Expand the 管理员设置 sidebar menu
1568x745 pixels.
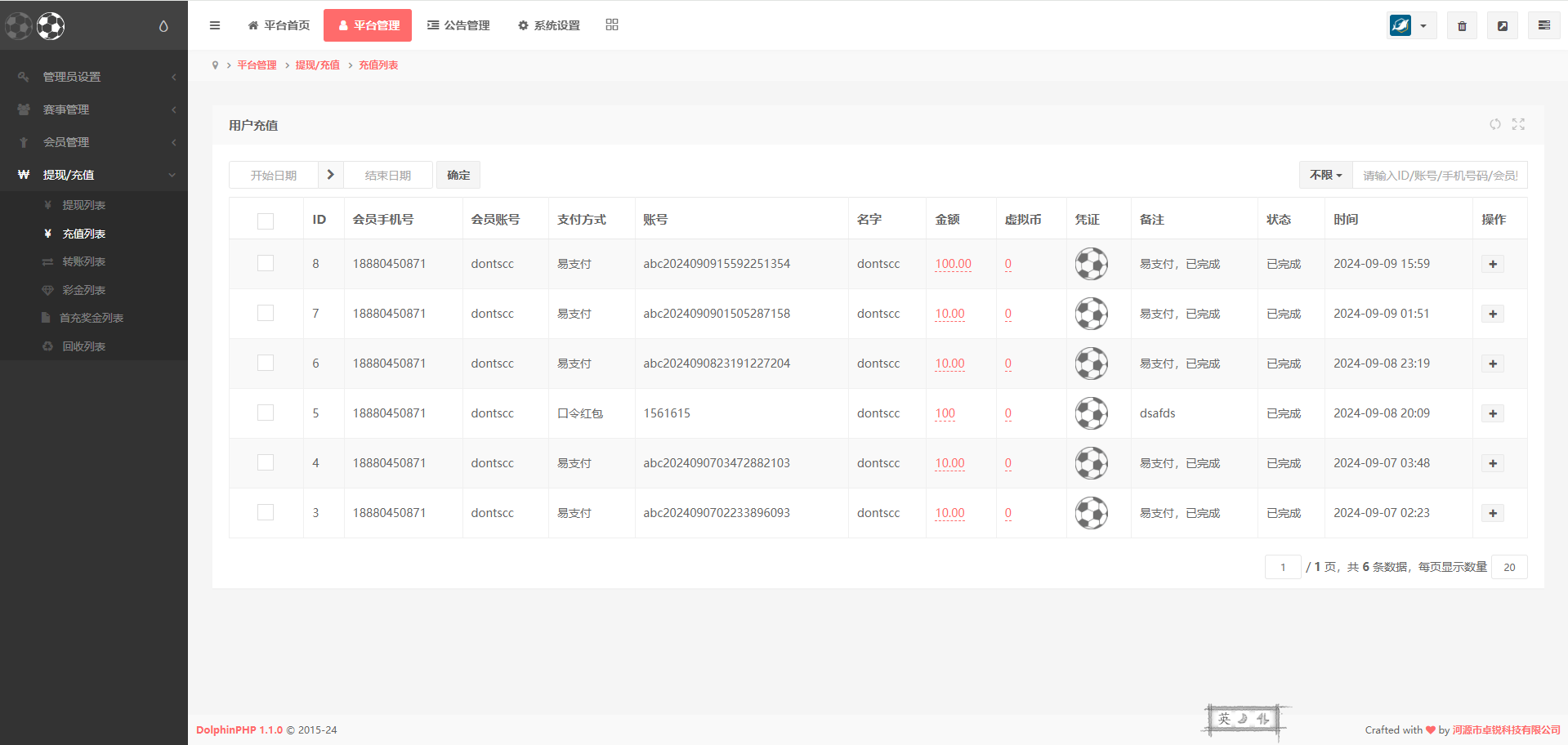click(94, 77)
